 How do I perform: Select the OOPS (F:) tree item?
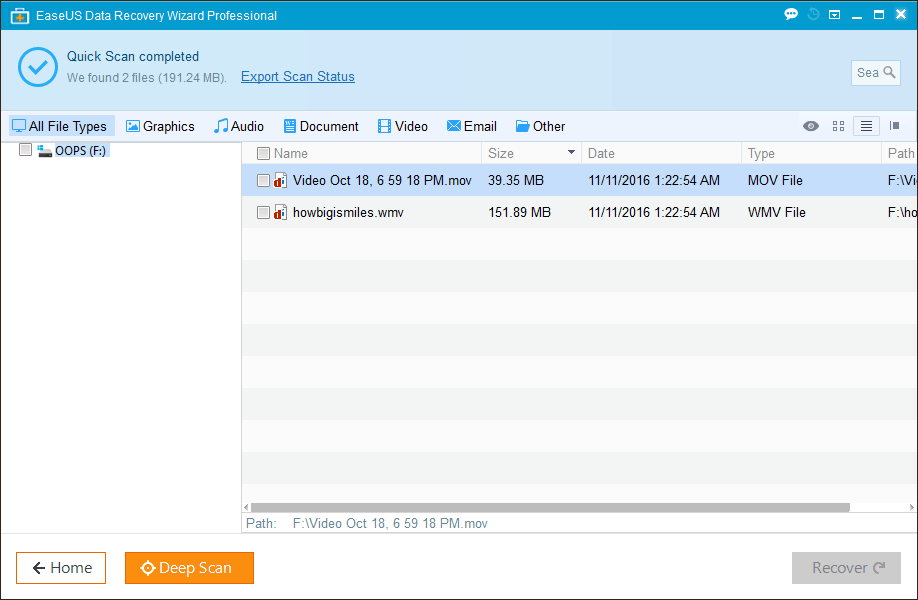click(x=80, y=151)
